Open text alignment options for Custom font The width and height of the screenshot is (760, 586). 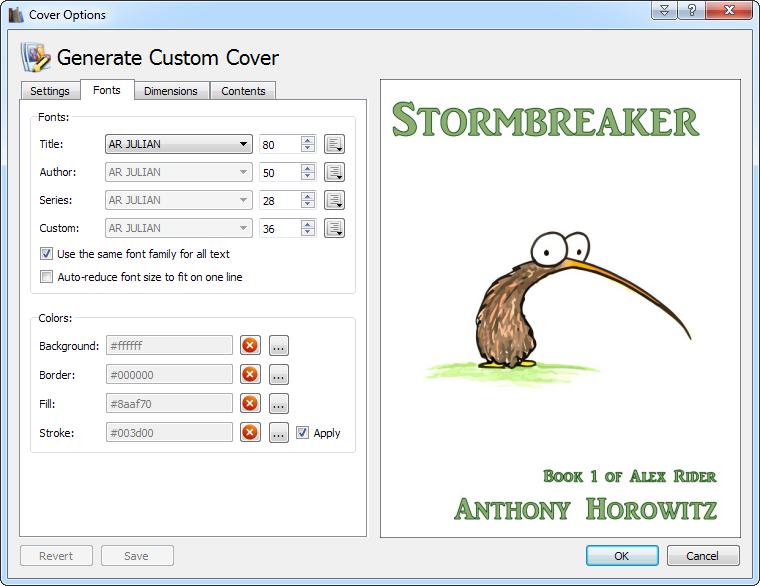pyautogui.click(x=334, y=228)
